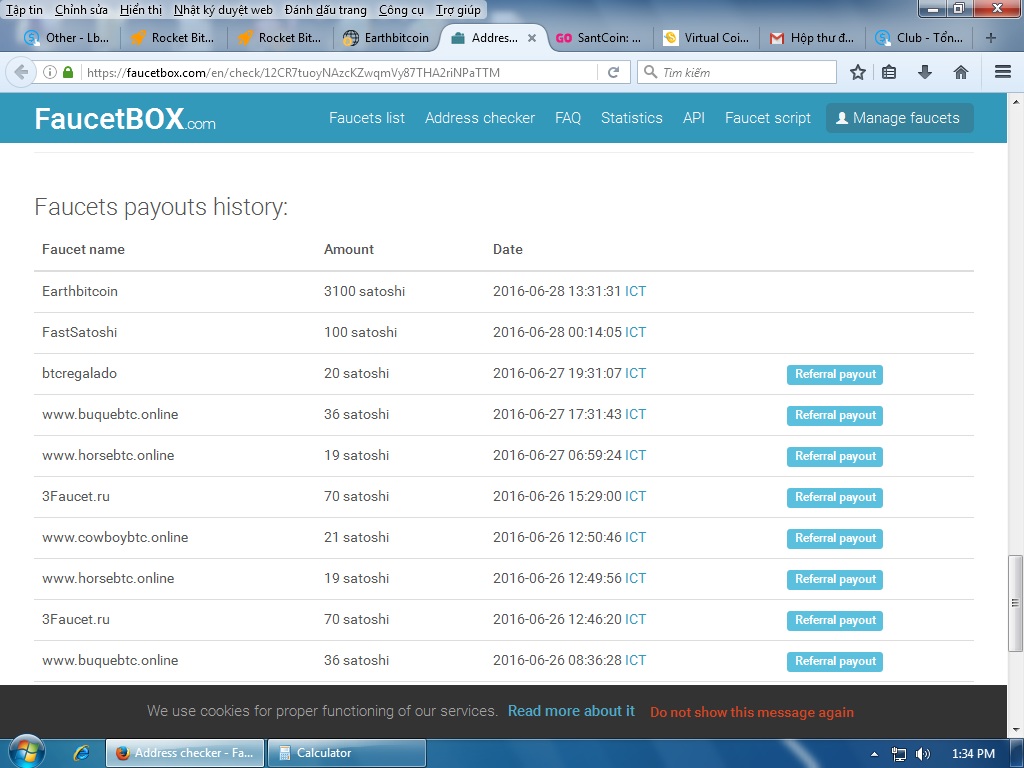The image size is (1024, 768).
Task: Open the Faucet script link
Action: pos(768,118)
